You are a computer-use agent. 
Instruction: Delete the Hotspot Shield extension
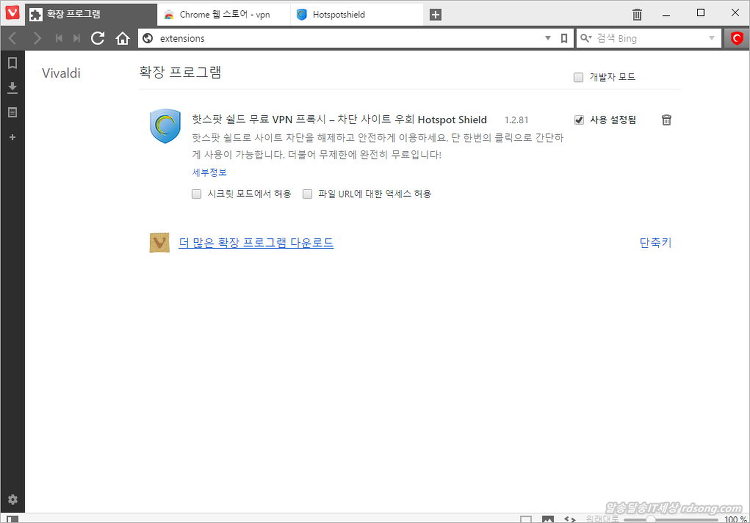(666, 120)
